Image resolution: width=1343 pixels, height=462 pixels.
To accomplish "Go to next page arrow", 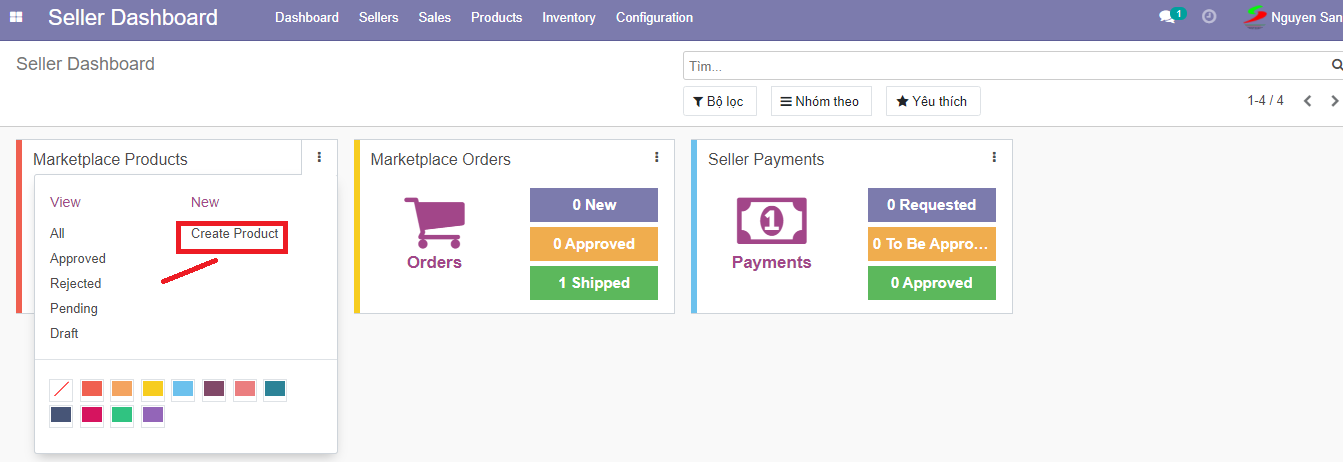I will tap(1334, 101).
